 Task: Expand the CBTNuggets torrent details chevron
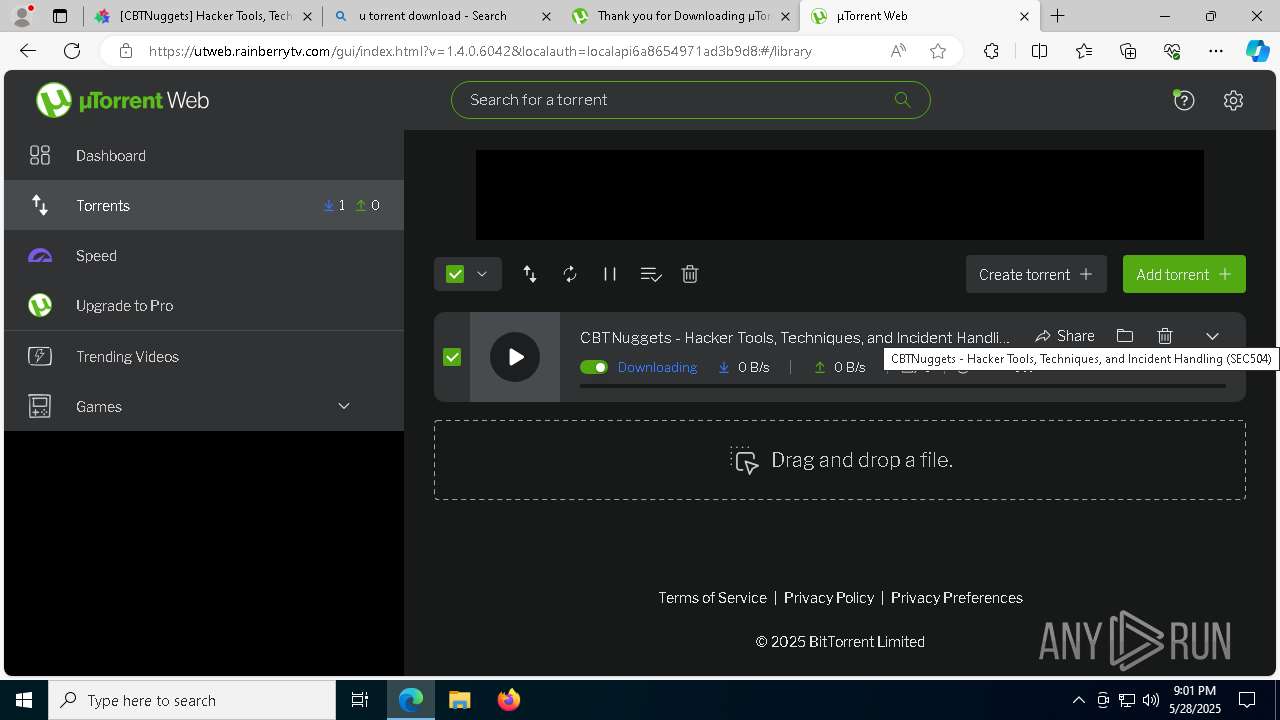pos(1212,336)
